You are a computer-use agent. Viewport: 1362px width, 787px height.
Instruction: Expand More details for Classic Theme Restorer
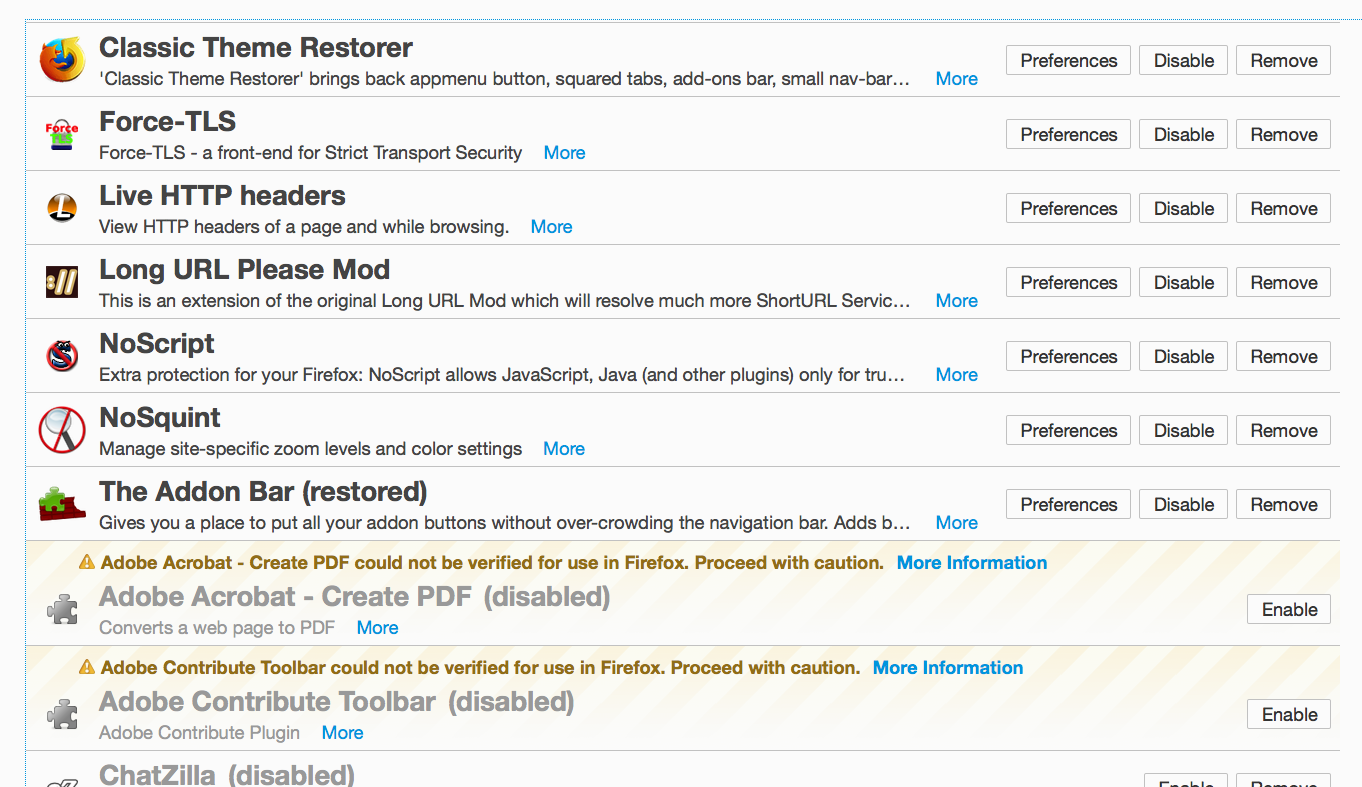click(x=956, y=79)
